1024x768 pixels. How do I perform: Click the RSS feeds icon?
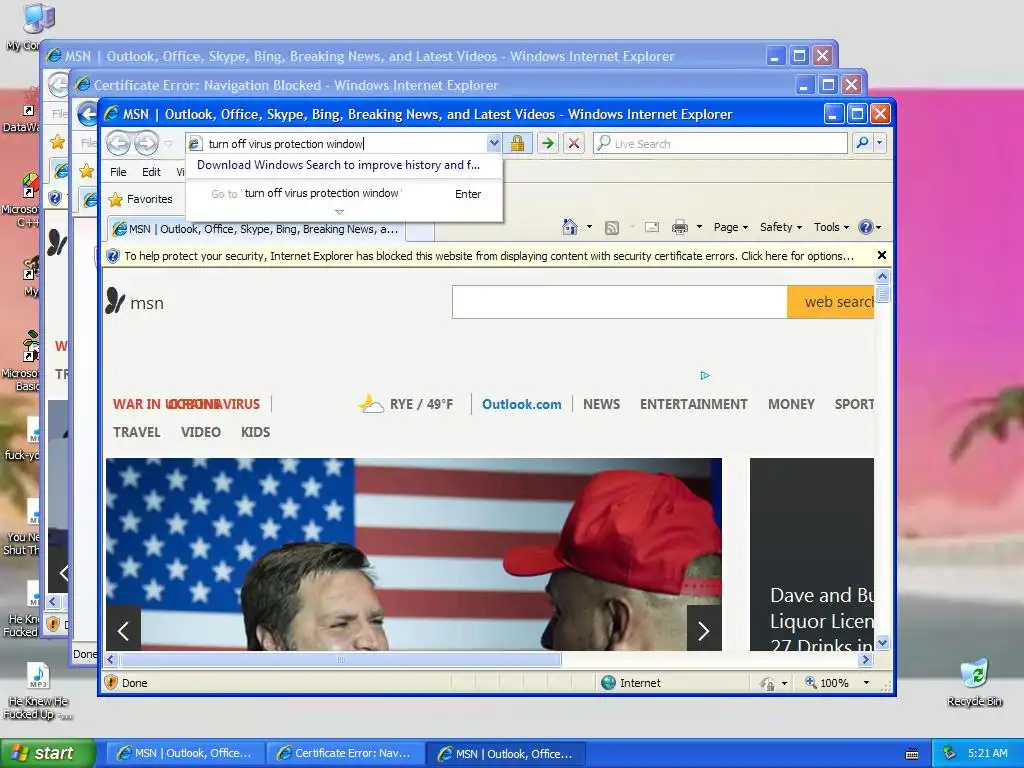click(612, 227)
